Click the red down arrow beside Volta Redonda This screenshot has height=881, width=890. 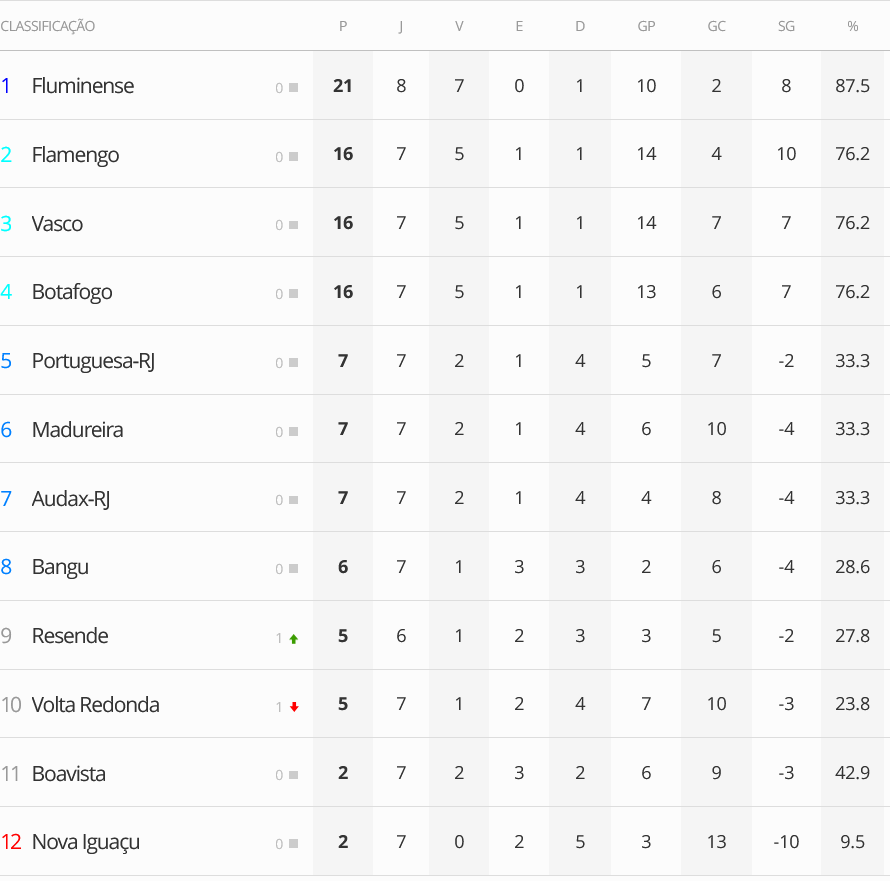point(293,707)
